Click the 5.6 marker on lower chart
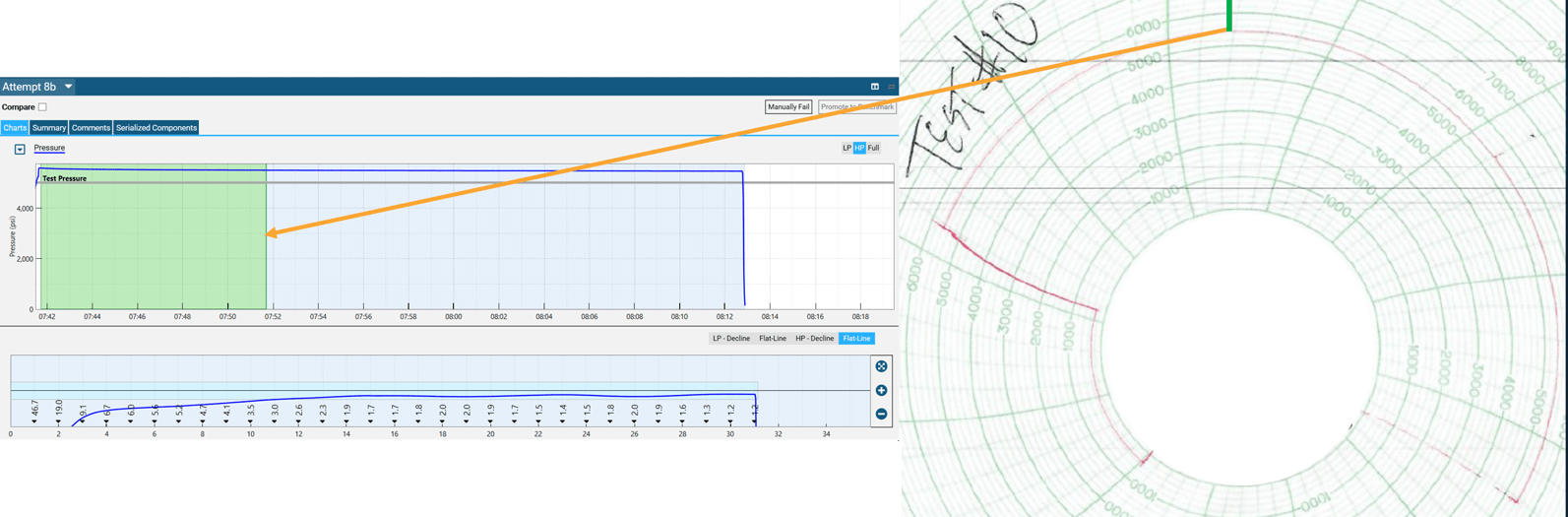This screenshot has width=1568, height=517. tap(155, 410)
